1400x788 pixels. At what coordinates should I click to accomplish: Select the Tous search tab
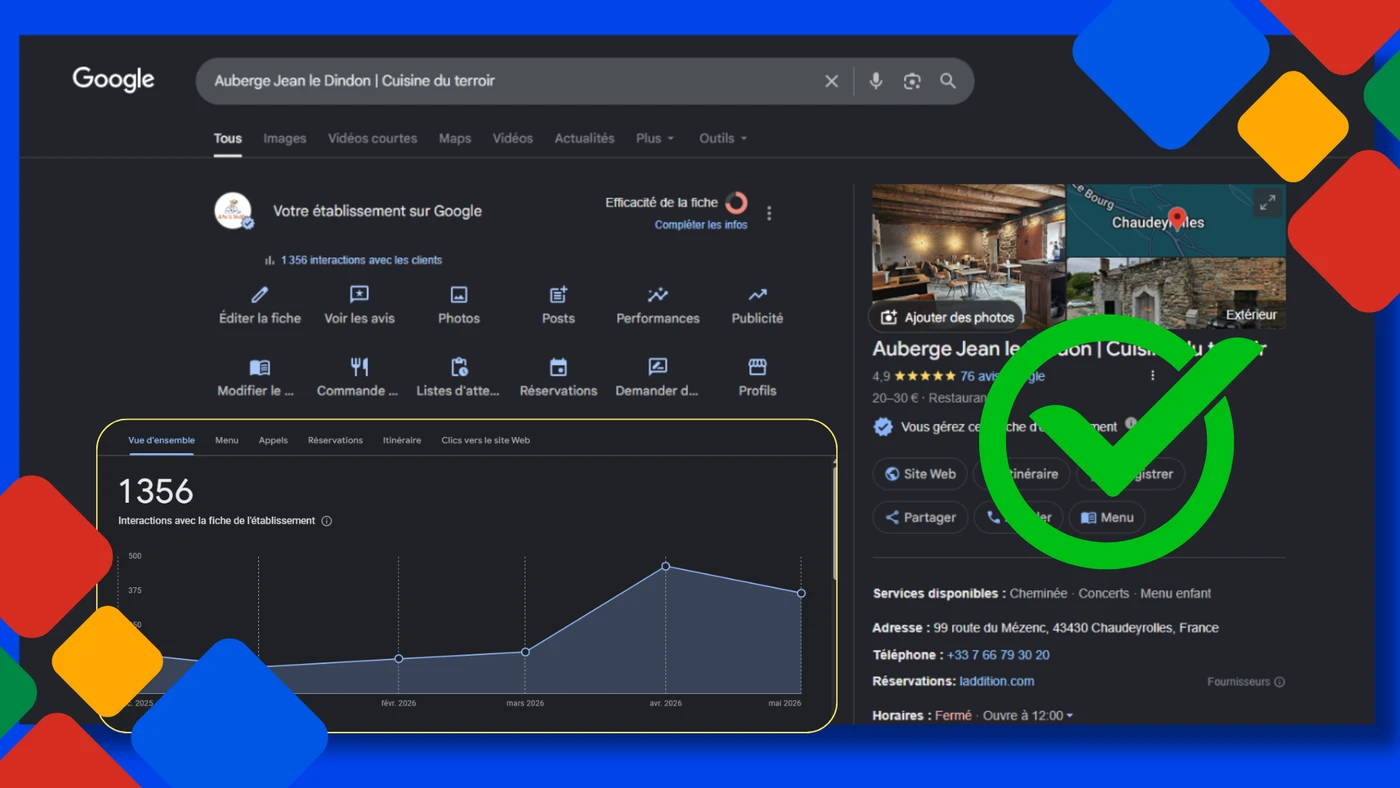point(228,138)
